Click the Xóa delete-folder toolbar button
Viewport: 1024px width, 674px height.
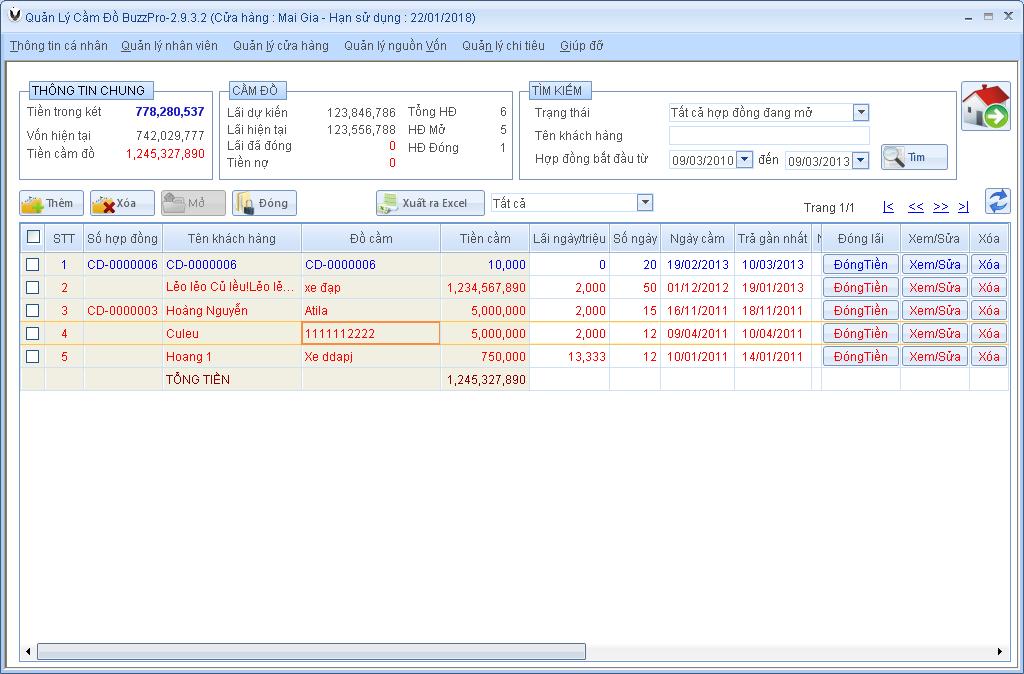(122, 203)
